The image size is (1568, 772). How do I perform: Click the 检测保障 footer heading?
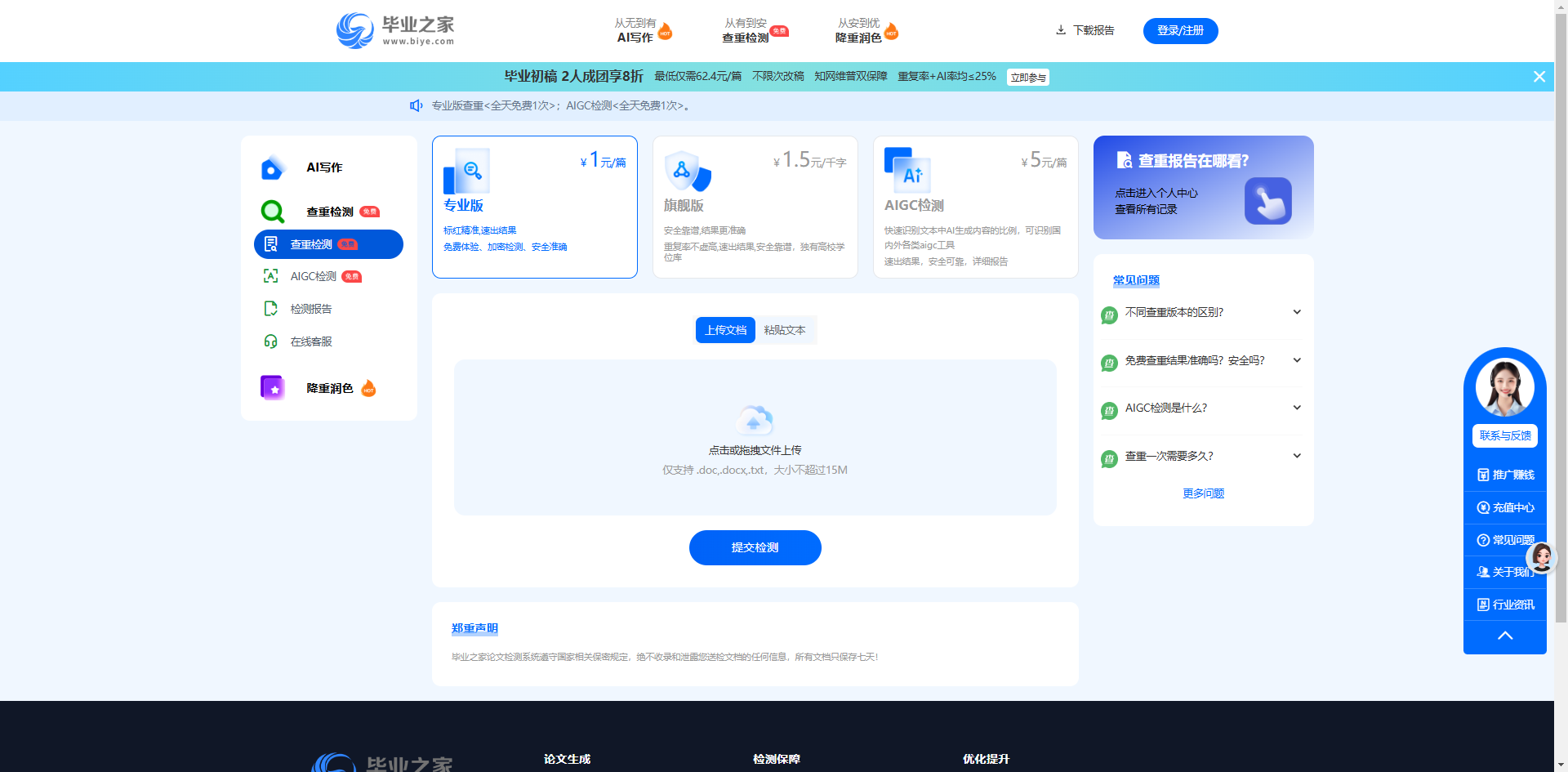pos(777,759)
